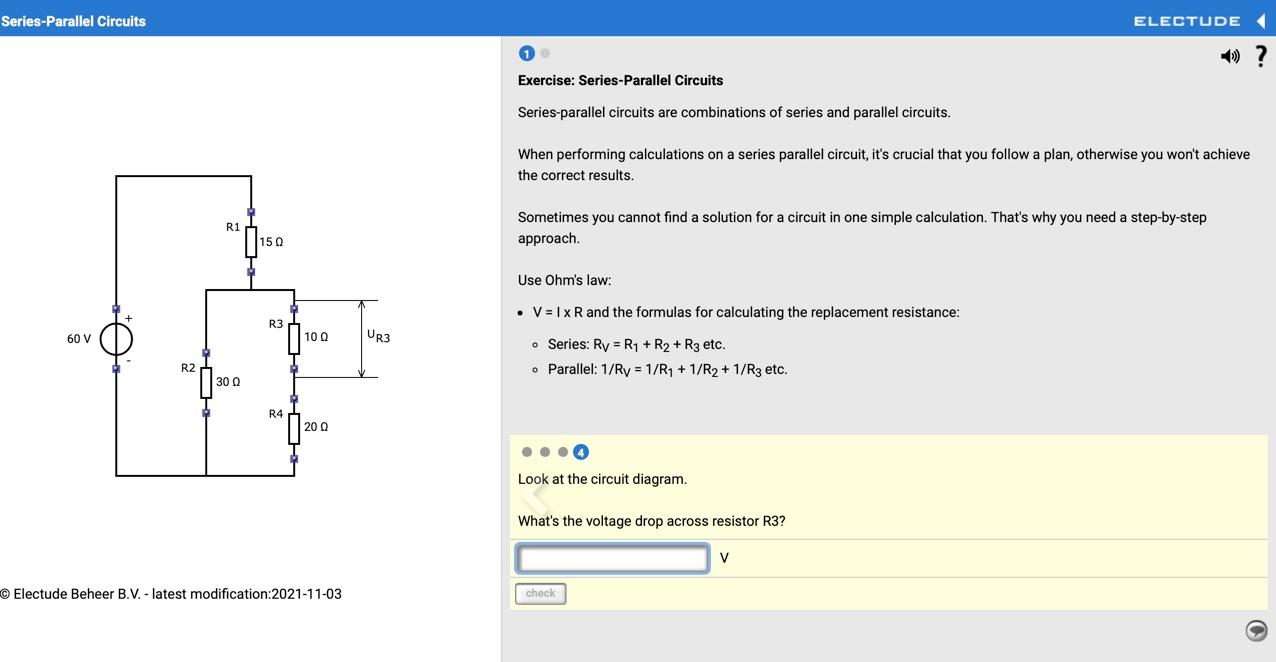Click heading 'Exercise: Series-Parallel Circuits'

tap(620, 80)
